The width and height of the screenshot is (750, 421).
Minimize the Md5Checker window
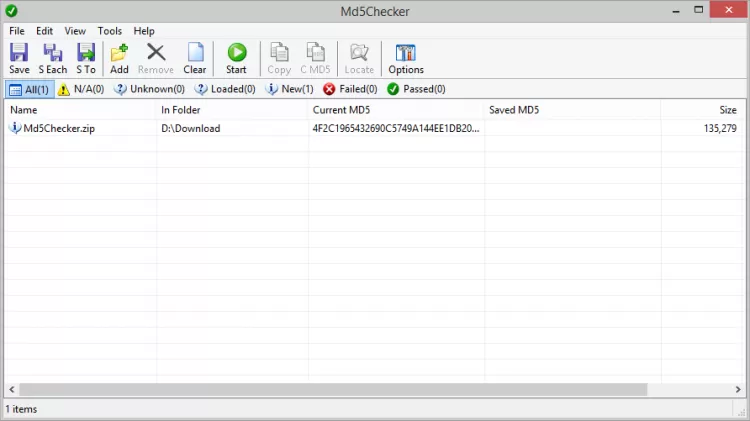tap(676, 10)
